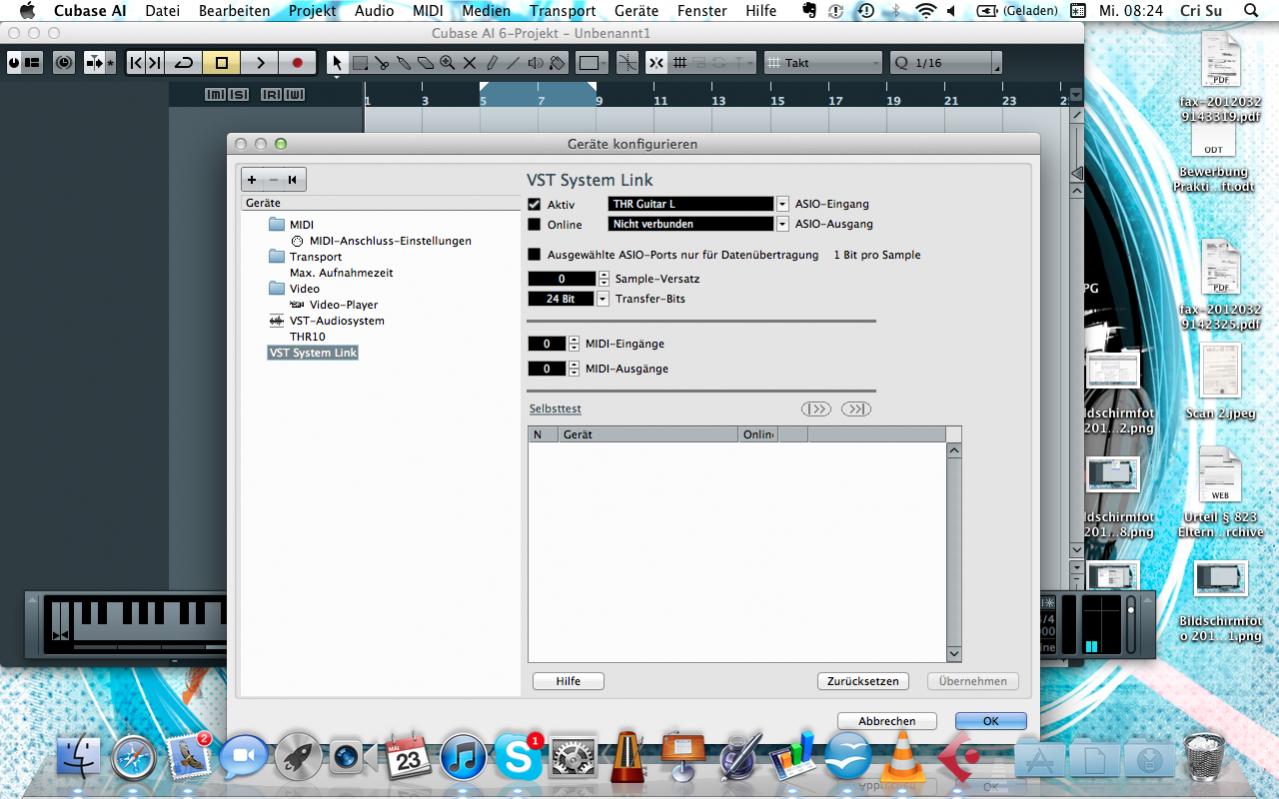
Task: Jump to previous marker in toolbar
Action: pos(136,63)
